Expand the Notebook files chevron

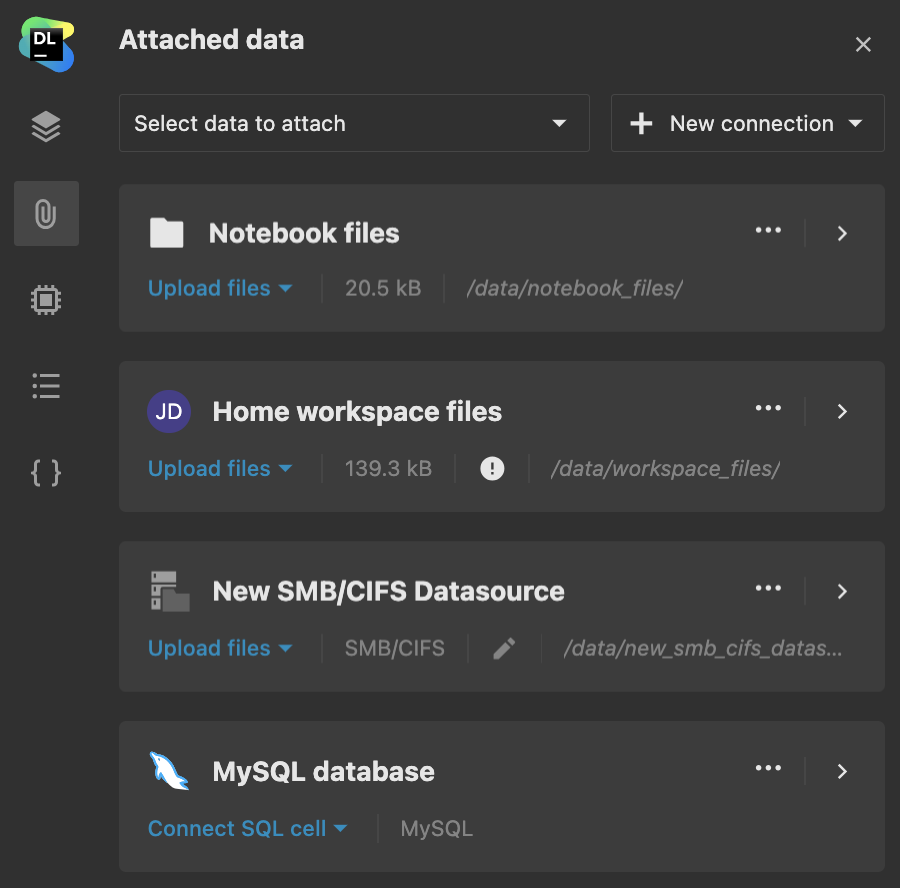pyautogui.click(x=842, y=233)
